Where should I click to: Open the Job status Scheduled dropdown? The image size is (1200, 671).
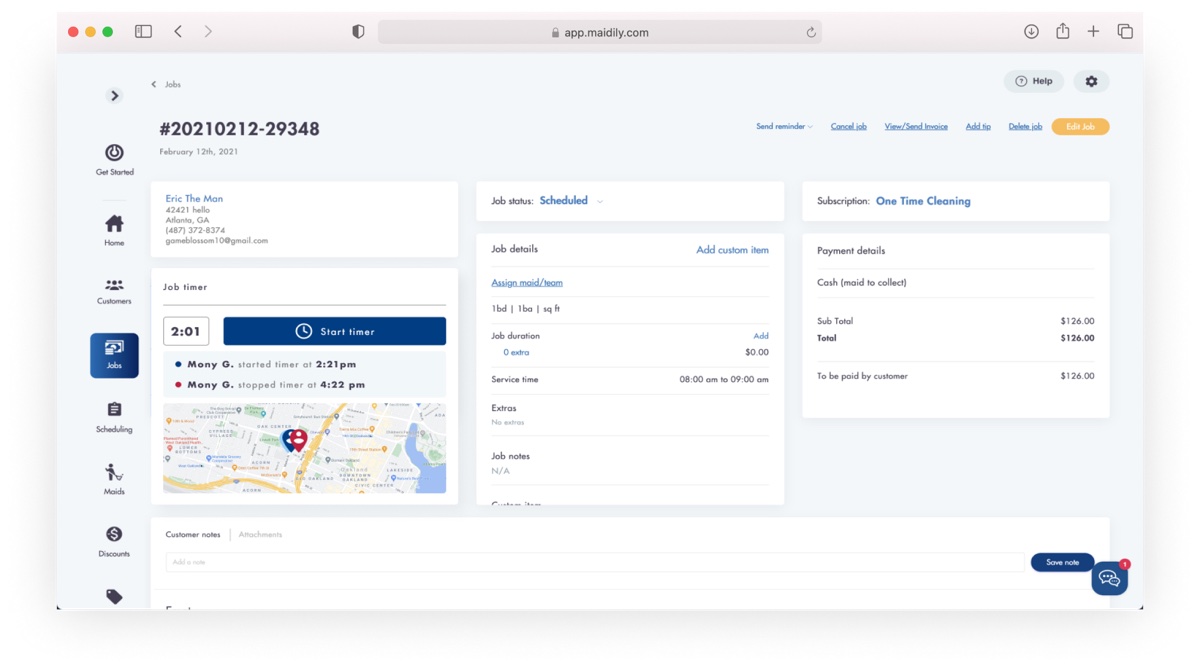pos(571,201)
